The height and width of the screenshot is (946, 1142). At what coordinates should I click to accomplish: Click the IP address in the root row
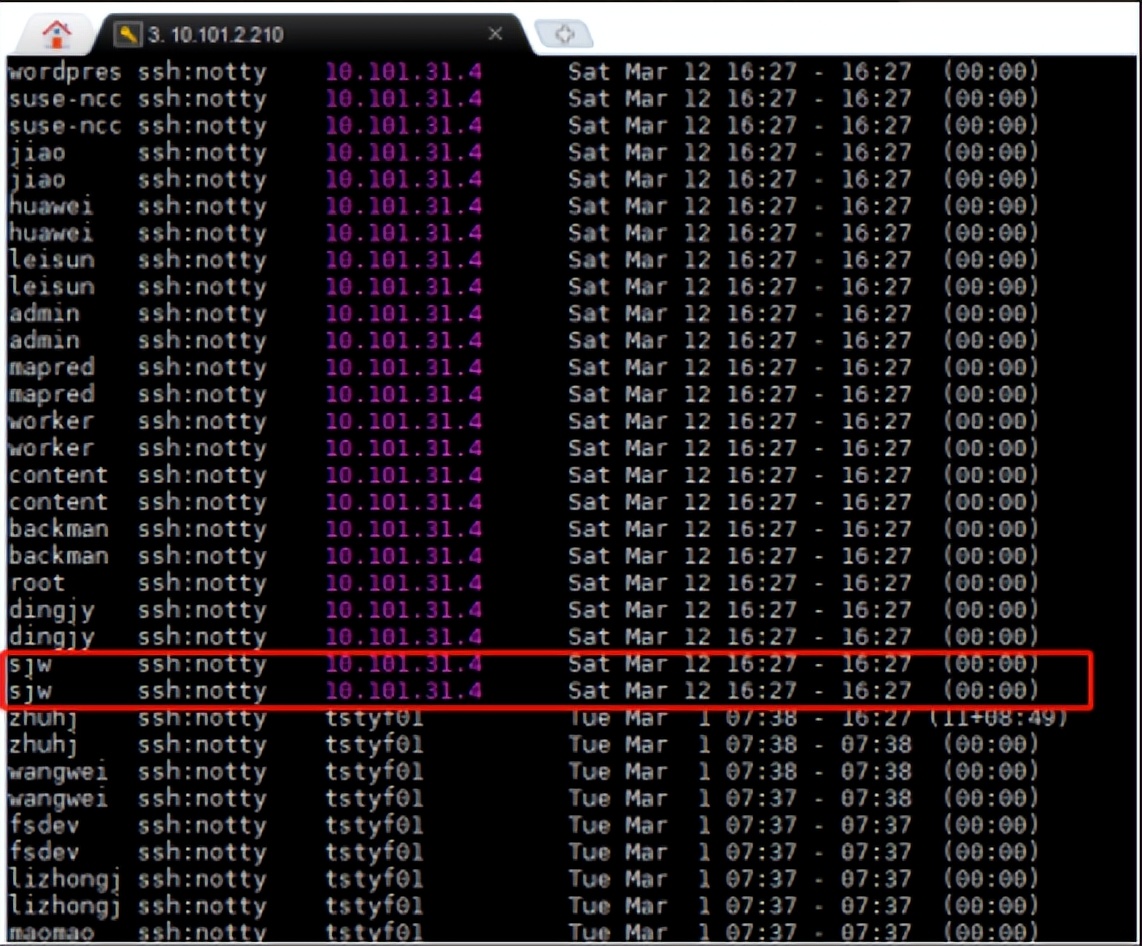pyautogui.click(x=403, y=583)
